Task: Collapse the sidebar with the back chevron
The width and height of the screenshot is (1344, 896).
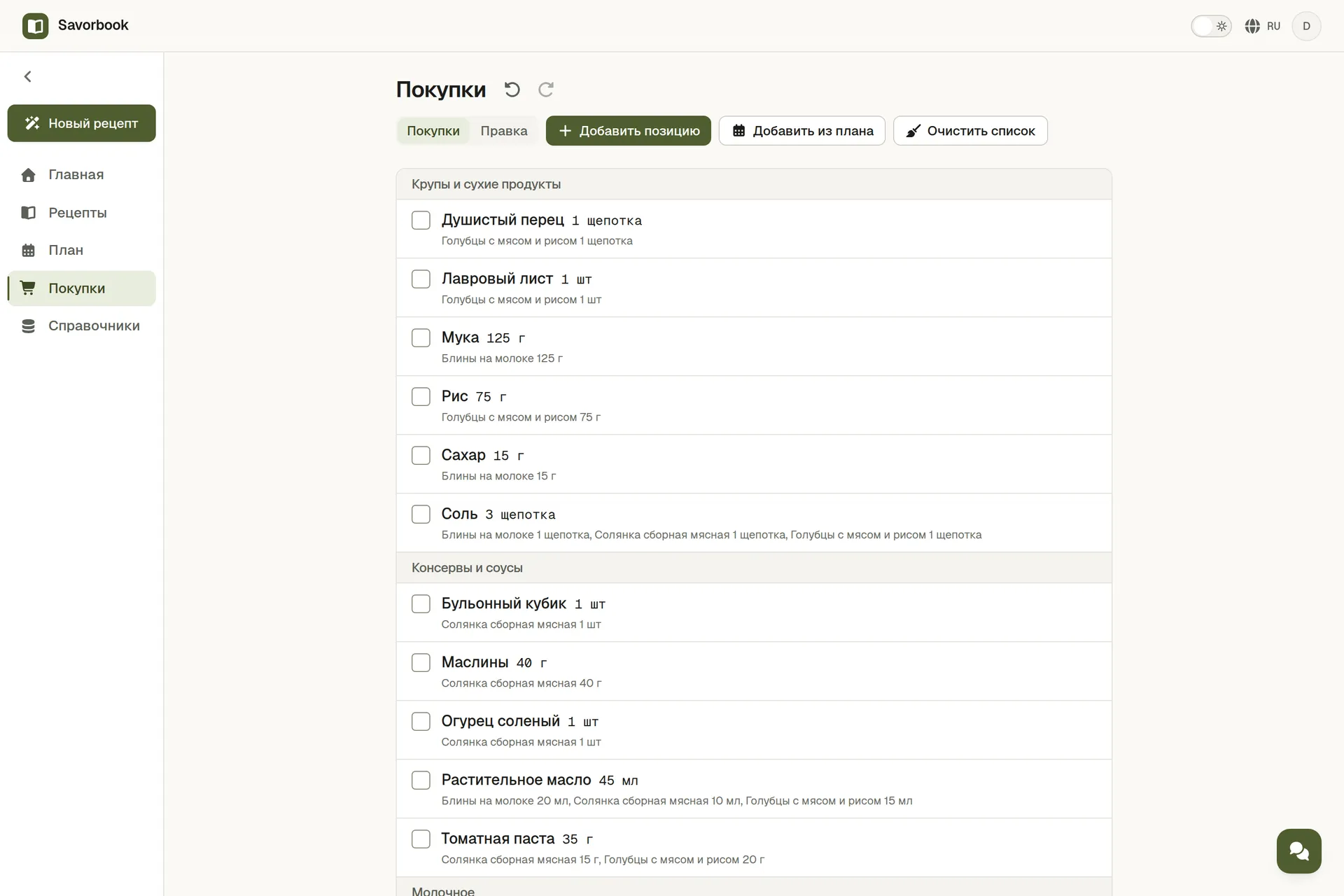Action: 28,76
